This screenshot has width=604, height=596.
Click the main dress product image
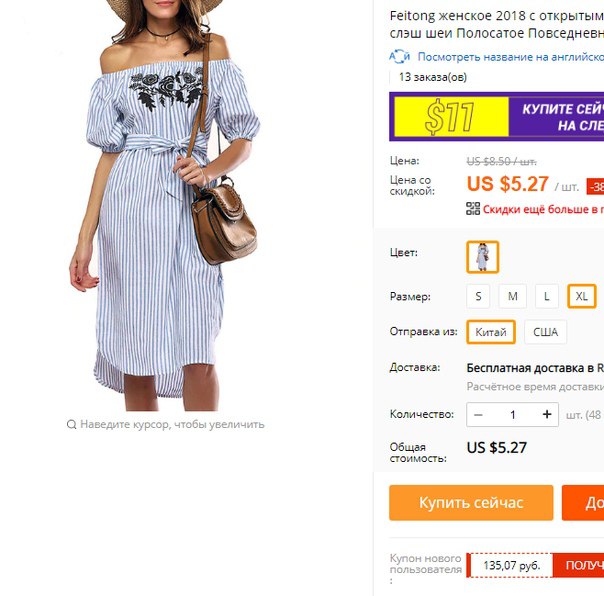click(165, 205)
